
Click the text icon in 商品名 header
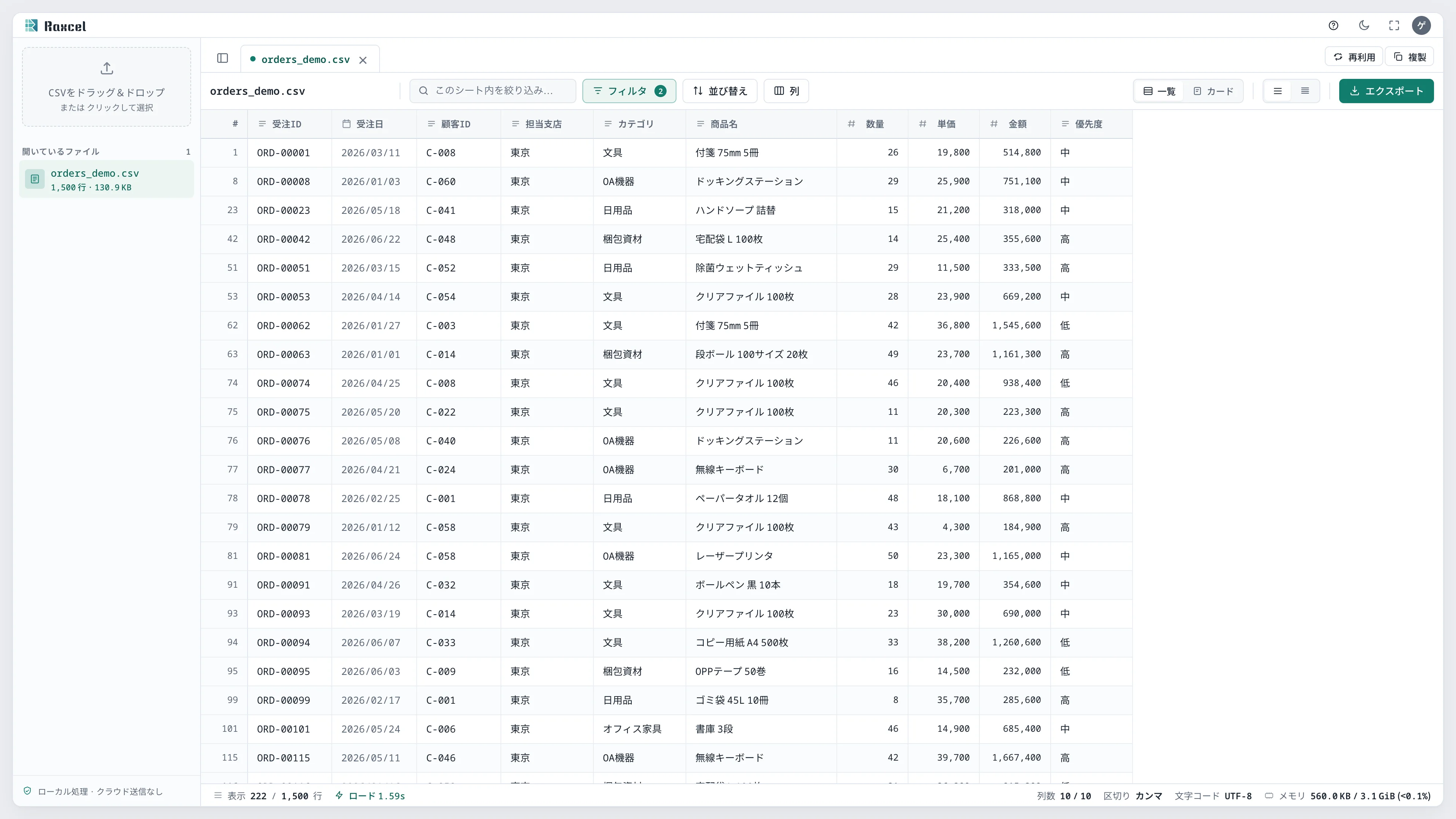pyautogui.click(x=700, y=124)
